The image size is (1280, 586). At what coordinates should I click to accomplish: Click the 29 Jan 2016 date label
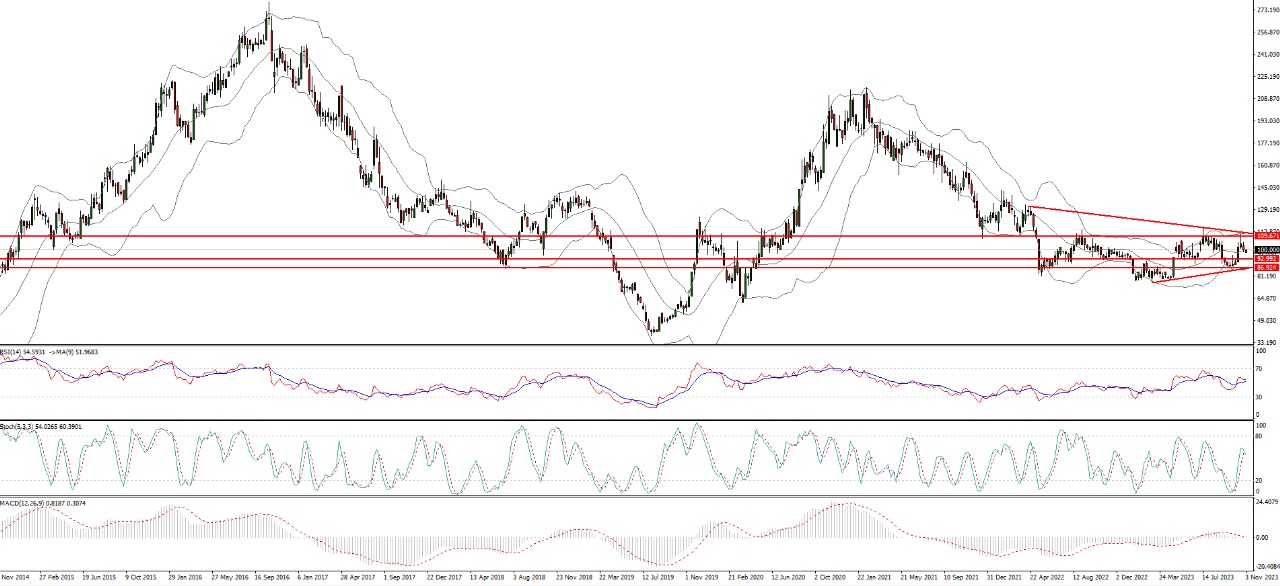click(184, 577)
